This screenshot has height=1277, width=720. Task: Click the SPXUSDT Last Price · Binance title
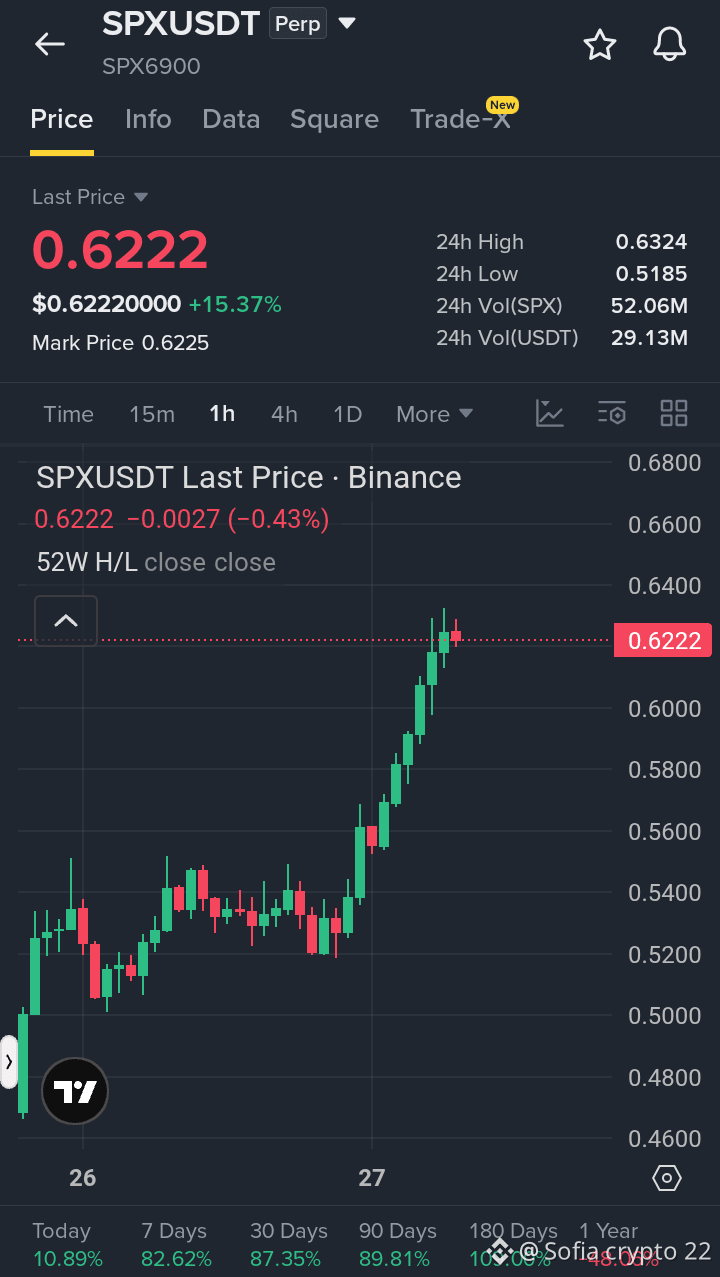[x=249, y=478]
